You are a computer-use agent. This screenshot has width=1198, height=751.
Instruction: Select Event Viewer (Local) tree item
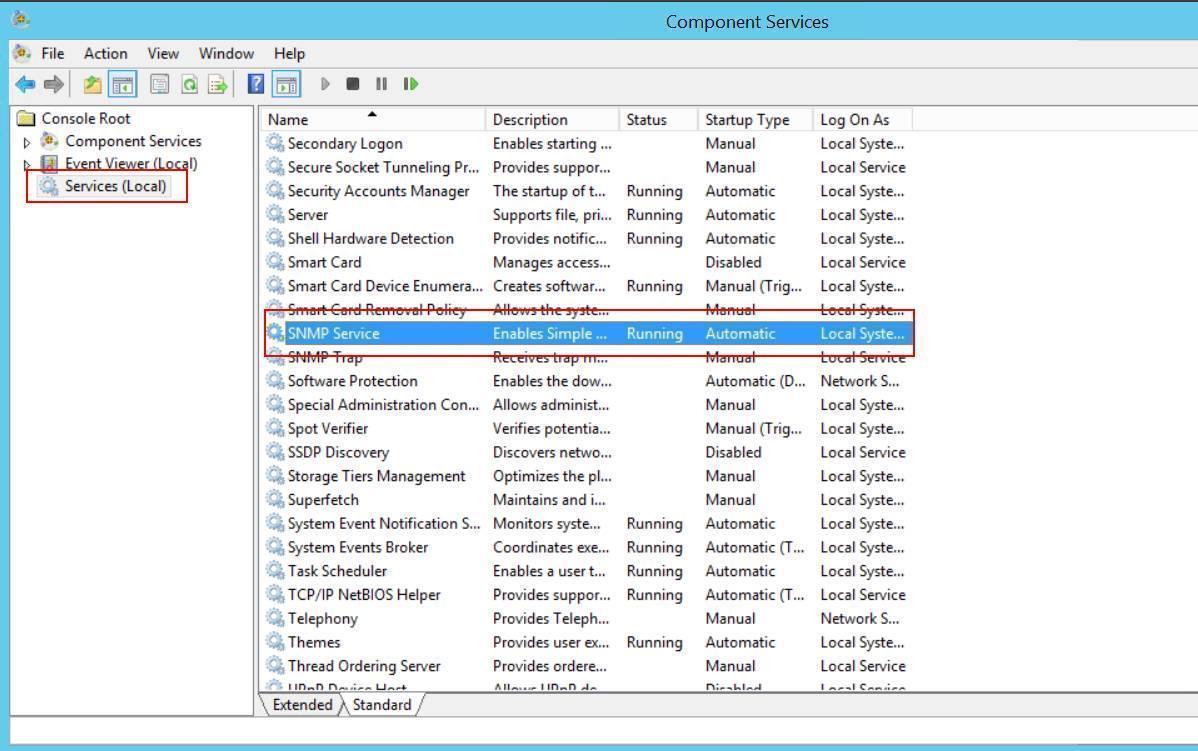(131, 163)
